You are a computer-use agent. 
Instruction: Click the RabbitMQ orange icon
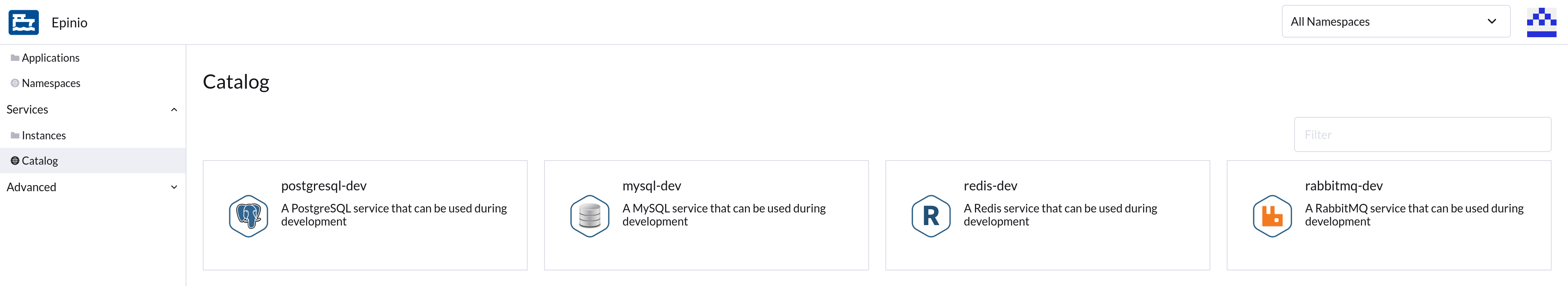(1272, 216)
